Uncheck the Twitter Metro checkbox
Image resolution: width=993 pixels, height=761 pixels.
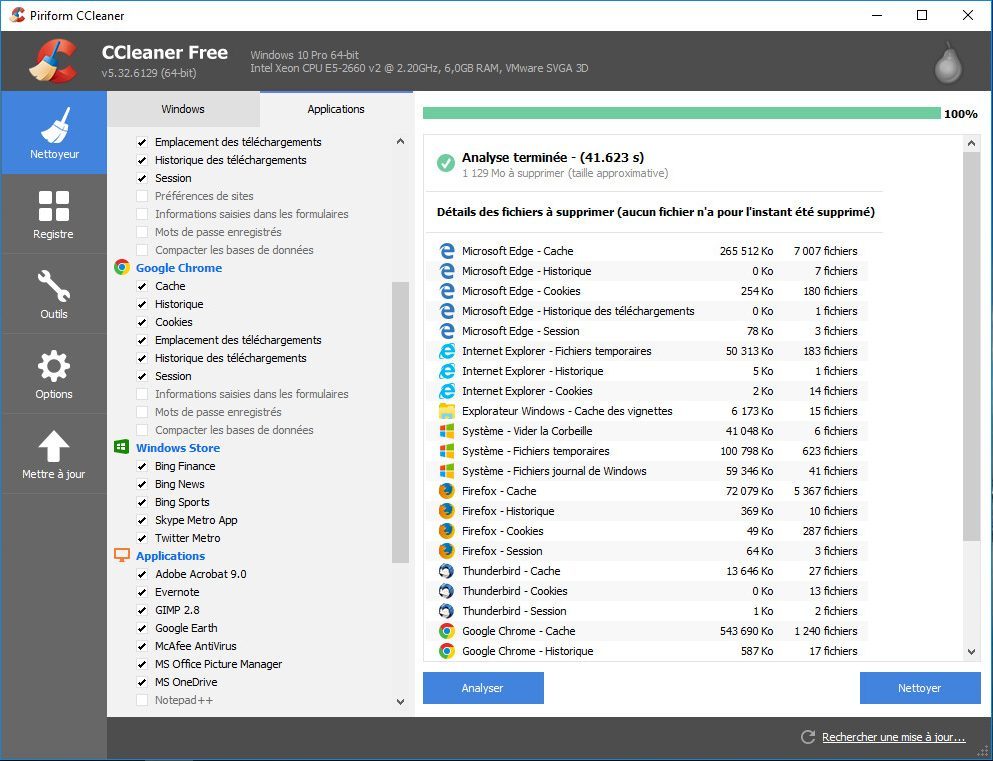[x=142, y=538]
